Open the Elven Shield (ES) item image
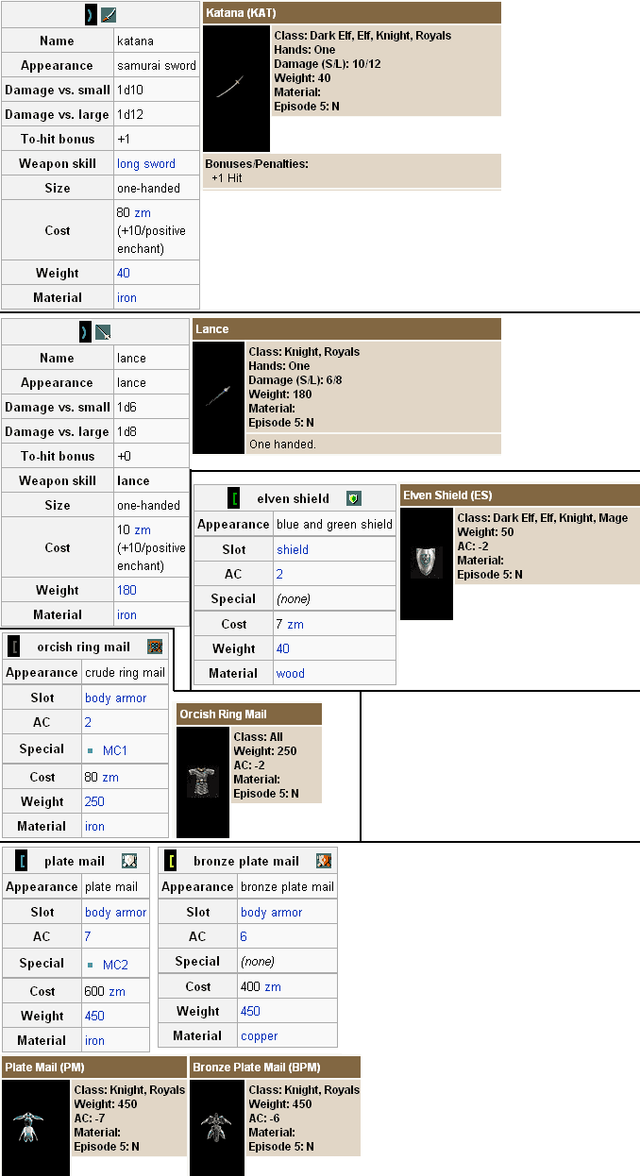 click(426, 563)
